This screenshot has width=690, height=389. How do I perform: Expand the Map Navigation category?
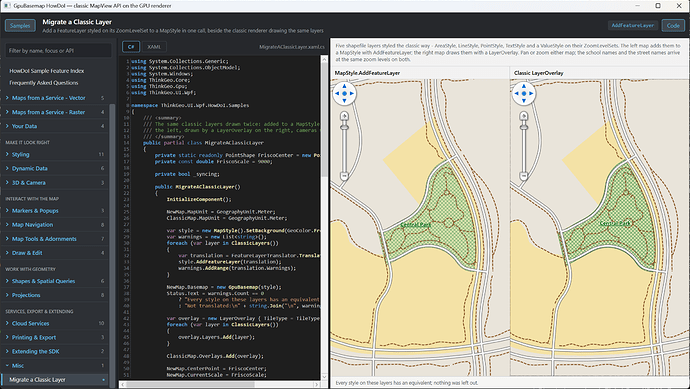[55, 224]
